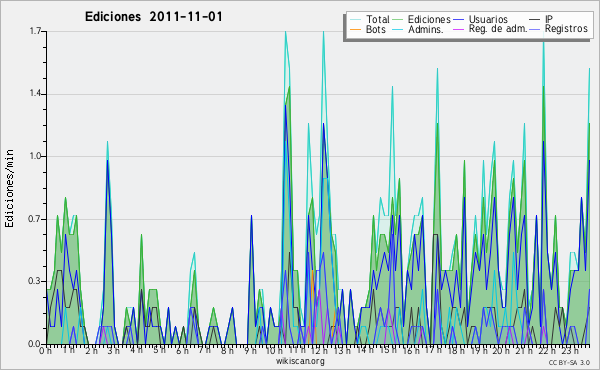The width and height of the screenshot is (600, 370).
Task: Click the '20 h' x-axis tick label
Action: click(x=500, y=351)
